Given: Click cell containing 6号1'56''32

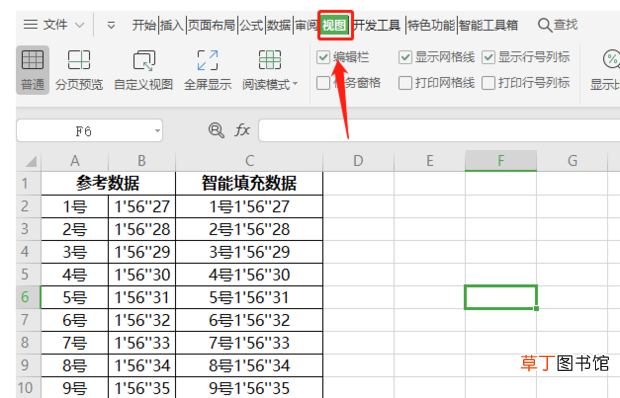Looking at the screenshot, I should coord(249,320).
